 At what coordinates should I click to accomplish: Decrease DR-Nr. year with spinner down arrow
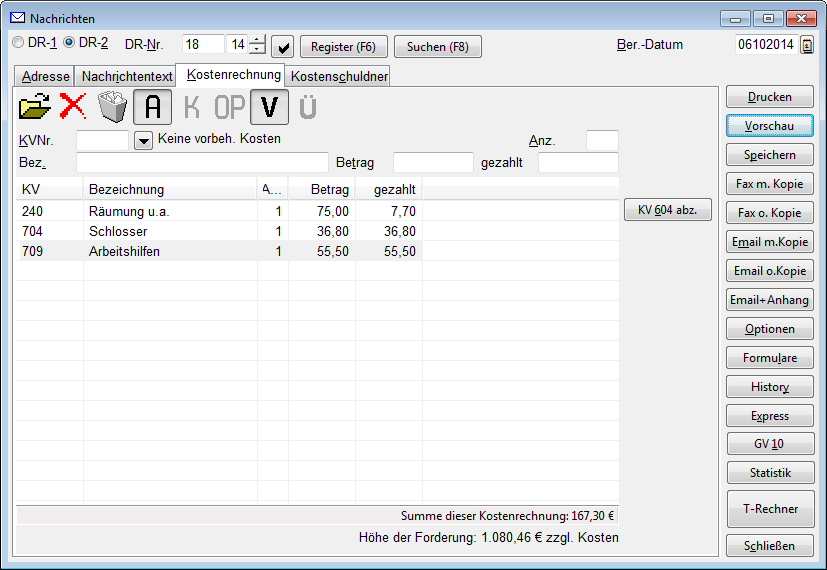point(257,50)
